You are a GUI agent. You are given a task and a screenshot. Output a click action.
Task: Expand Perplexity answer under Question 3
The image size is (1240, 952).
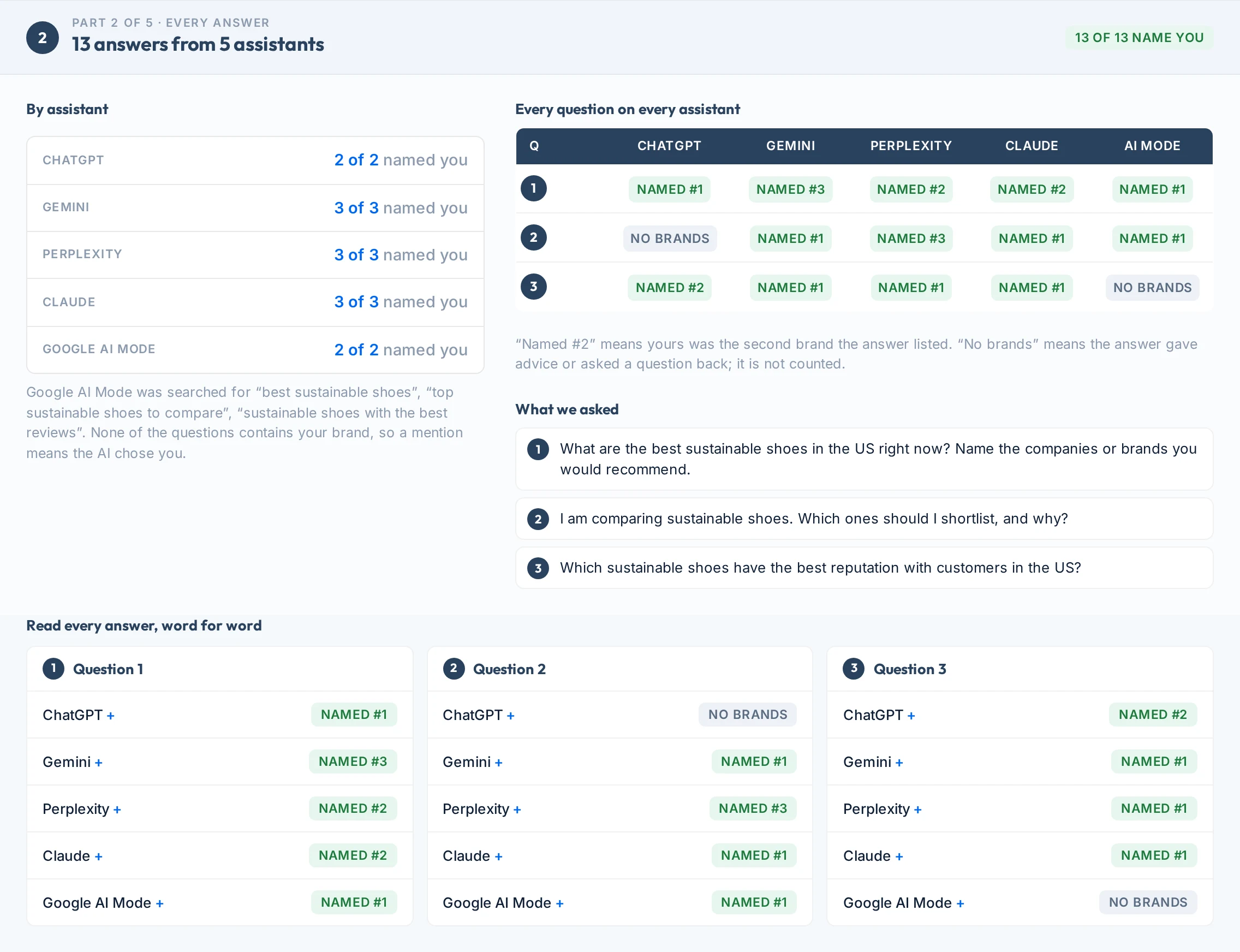pyautogui.click(x=1020, y=809)
